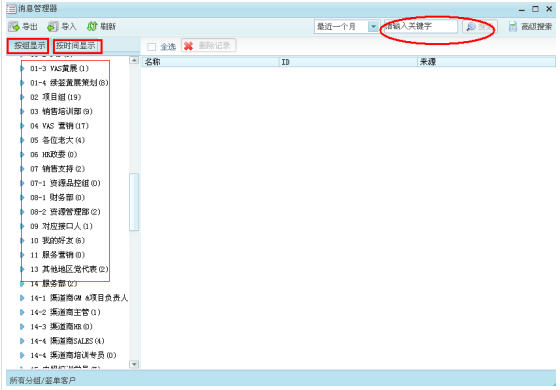Expand the 06 HR政委 (0) arrow

[x=22, y=154]
